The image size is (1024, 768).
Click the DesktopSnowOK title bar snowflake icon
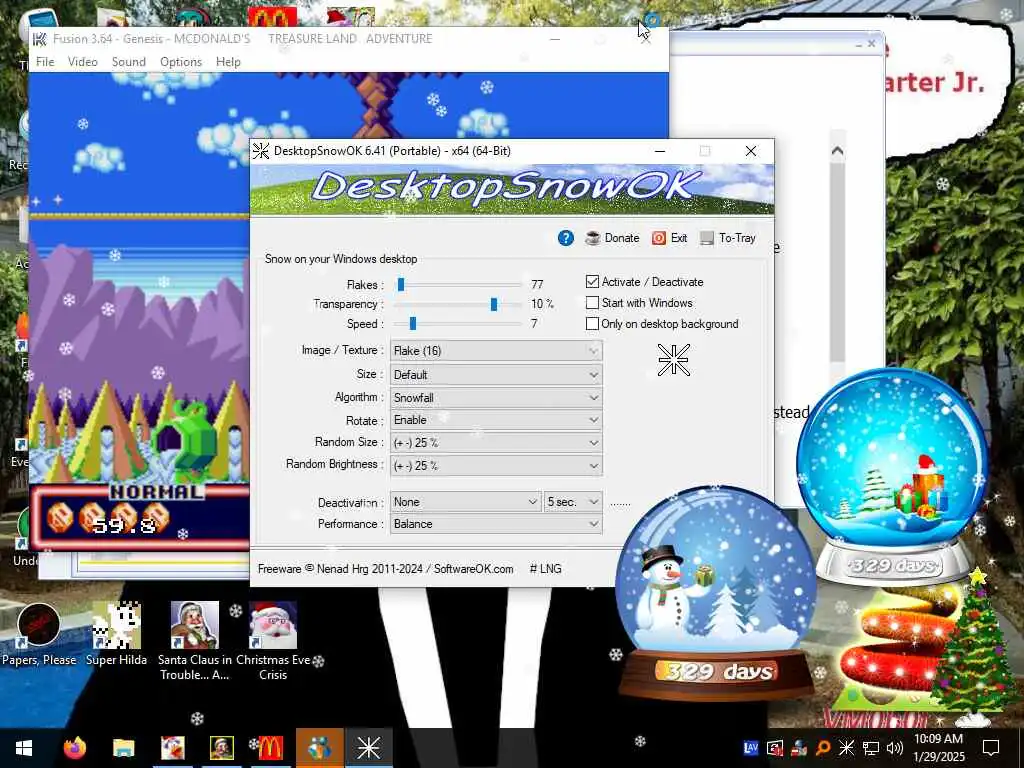click(x=261, y=151)
